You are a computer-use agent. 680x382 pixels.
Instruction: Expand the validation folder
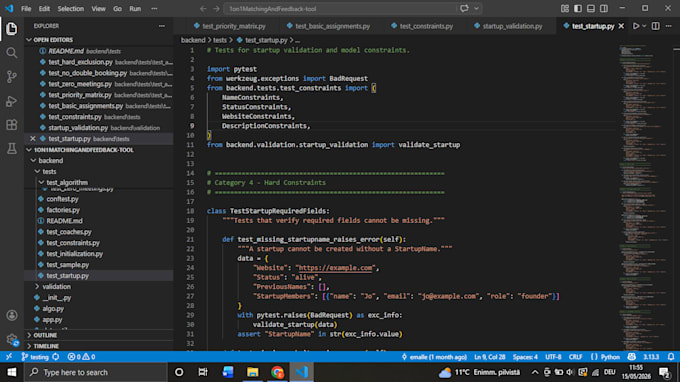click(x=37, y=287)
